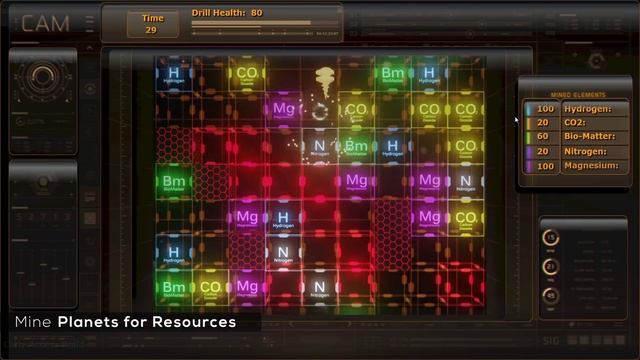Mine the N tile on the grid's right edge
640x360 pixels.
[x=466, y=182]
